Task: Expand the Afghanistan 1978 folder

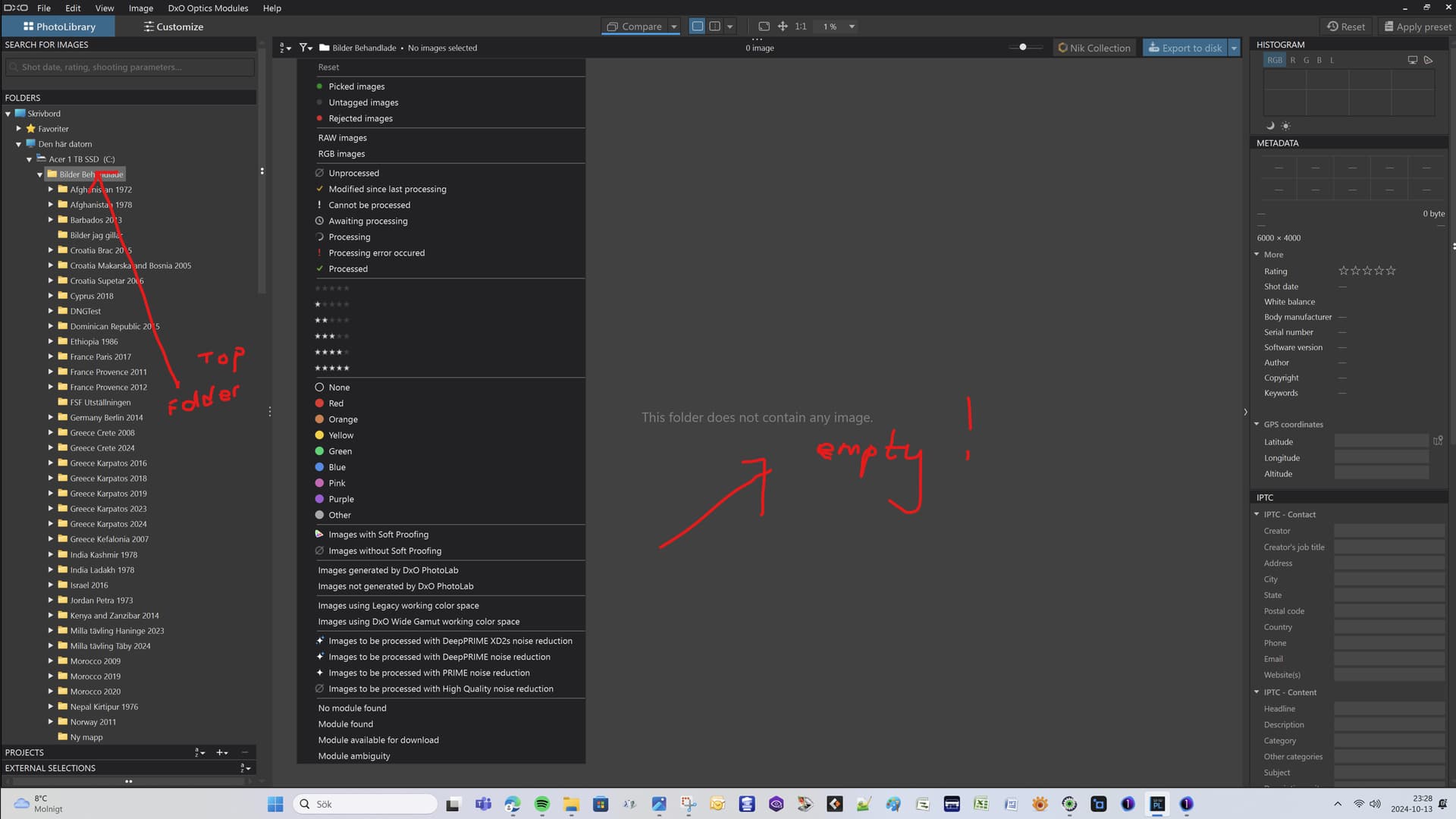Action: tap(51, 205)
